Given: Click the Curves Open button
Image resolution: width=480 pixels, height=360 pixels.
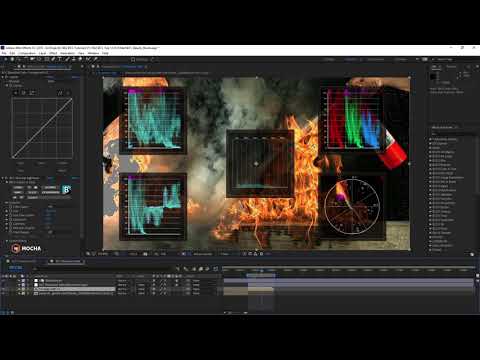Looking at the screenshot, I should (x=21, y=163).
